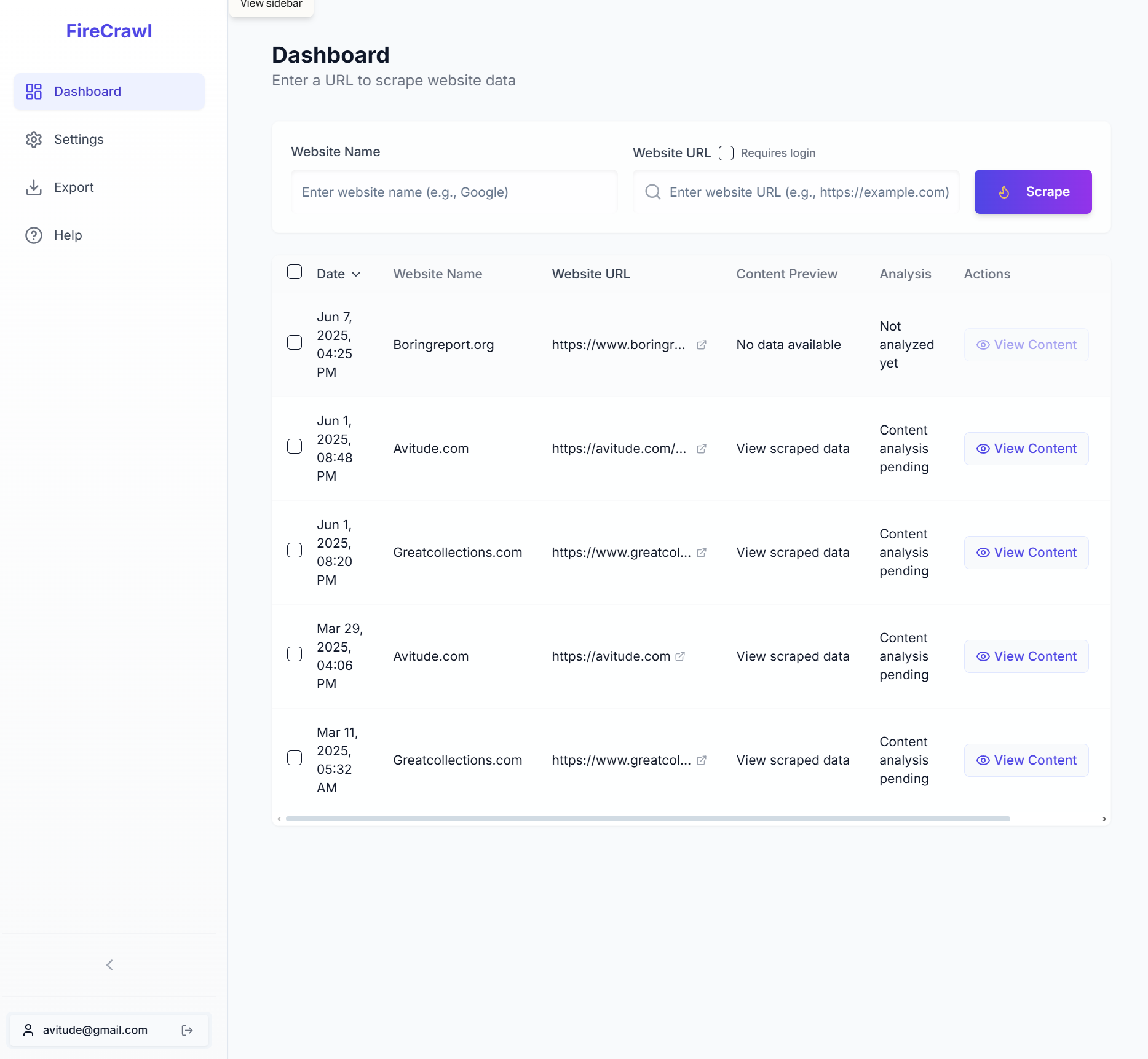The image size is (1148, 1059).
Task: Click the Website URL column header
Action: coord(591,274)
